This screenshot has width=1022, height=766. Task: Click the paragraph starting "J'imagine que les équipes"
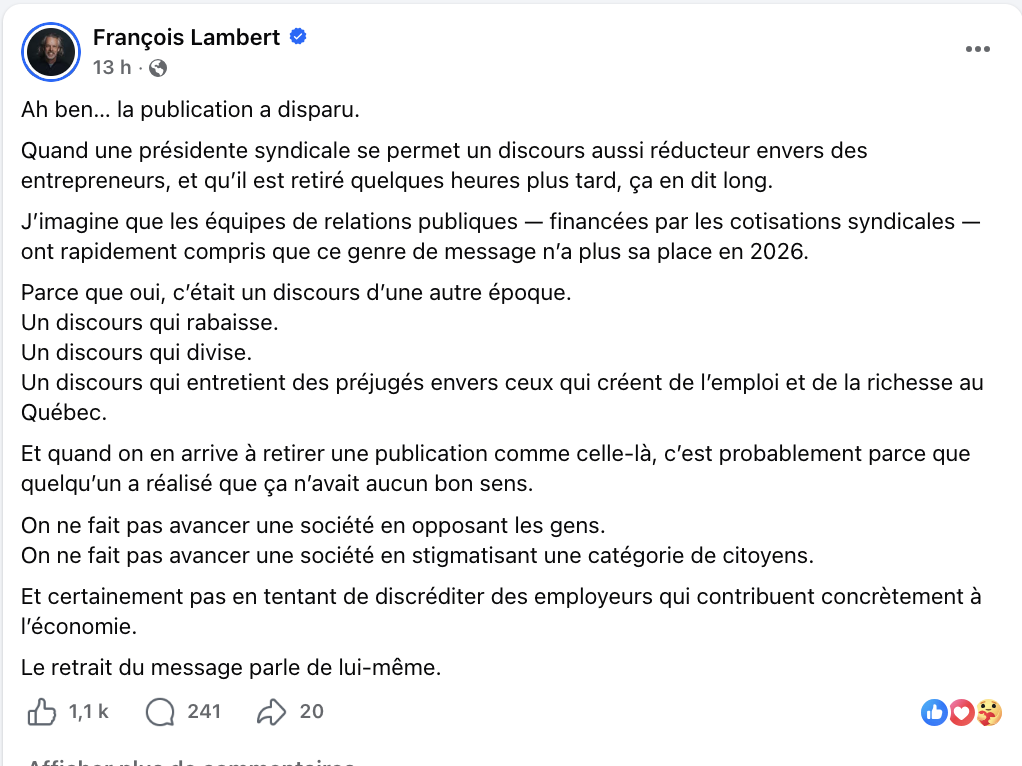pos(500,236)
